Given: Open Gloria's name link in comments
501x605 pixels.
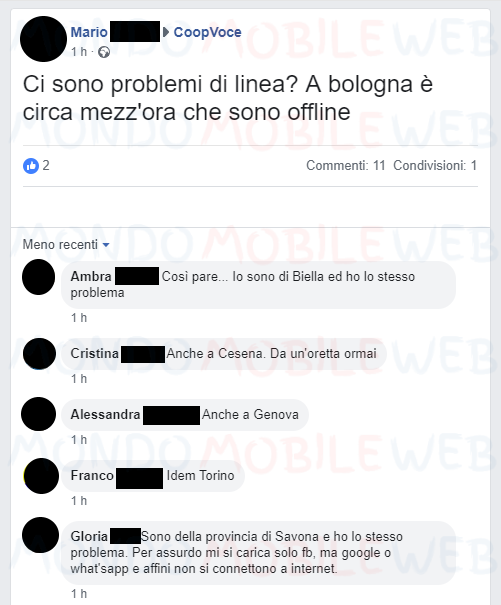Looking at the screenshot, I should click(x=89, y=536).
